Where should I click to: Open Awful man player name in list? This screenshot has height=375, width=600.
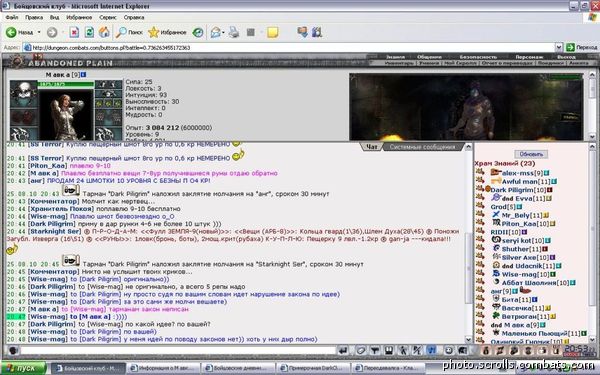coord(520,182)
